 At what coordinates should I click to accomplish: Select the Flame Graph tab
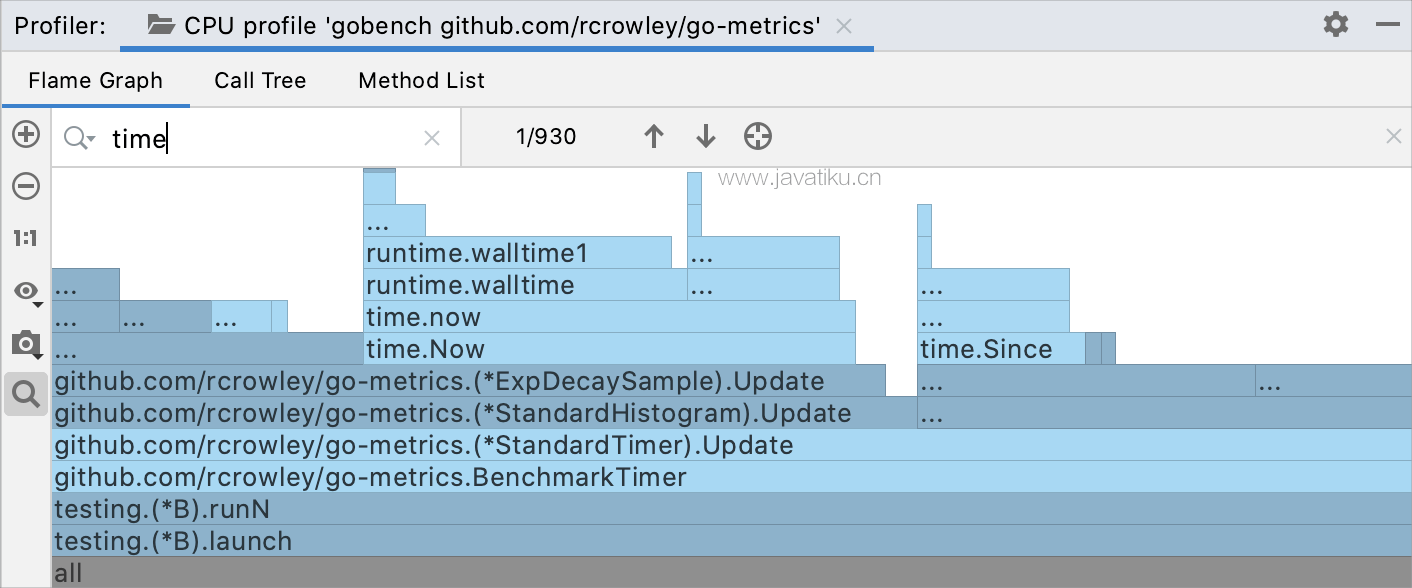click(96, 81)
